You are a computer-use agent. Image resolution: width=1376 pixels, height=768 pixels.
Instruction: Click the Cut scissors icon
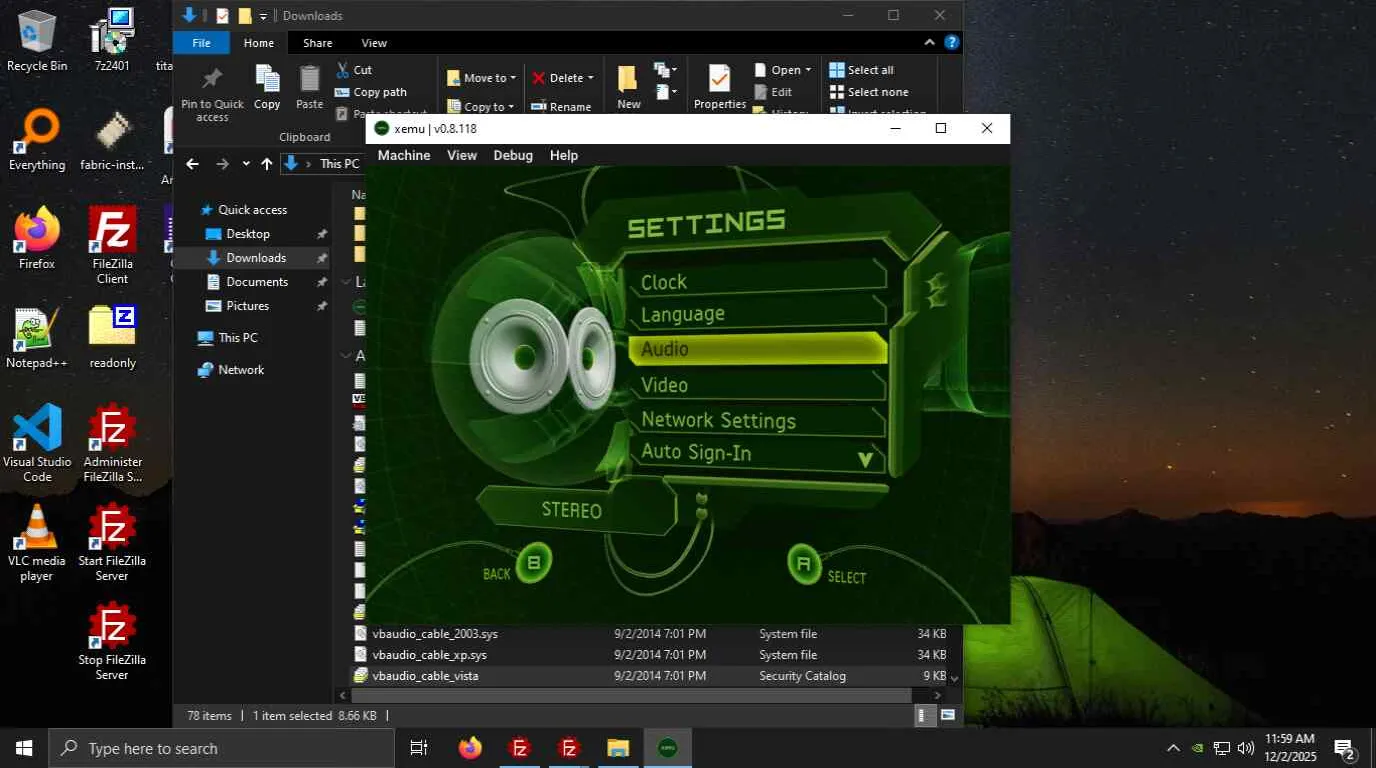click(343, 70)
